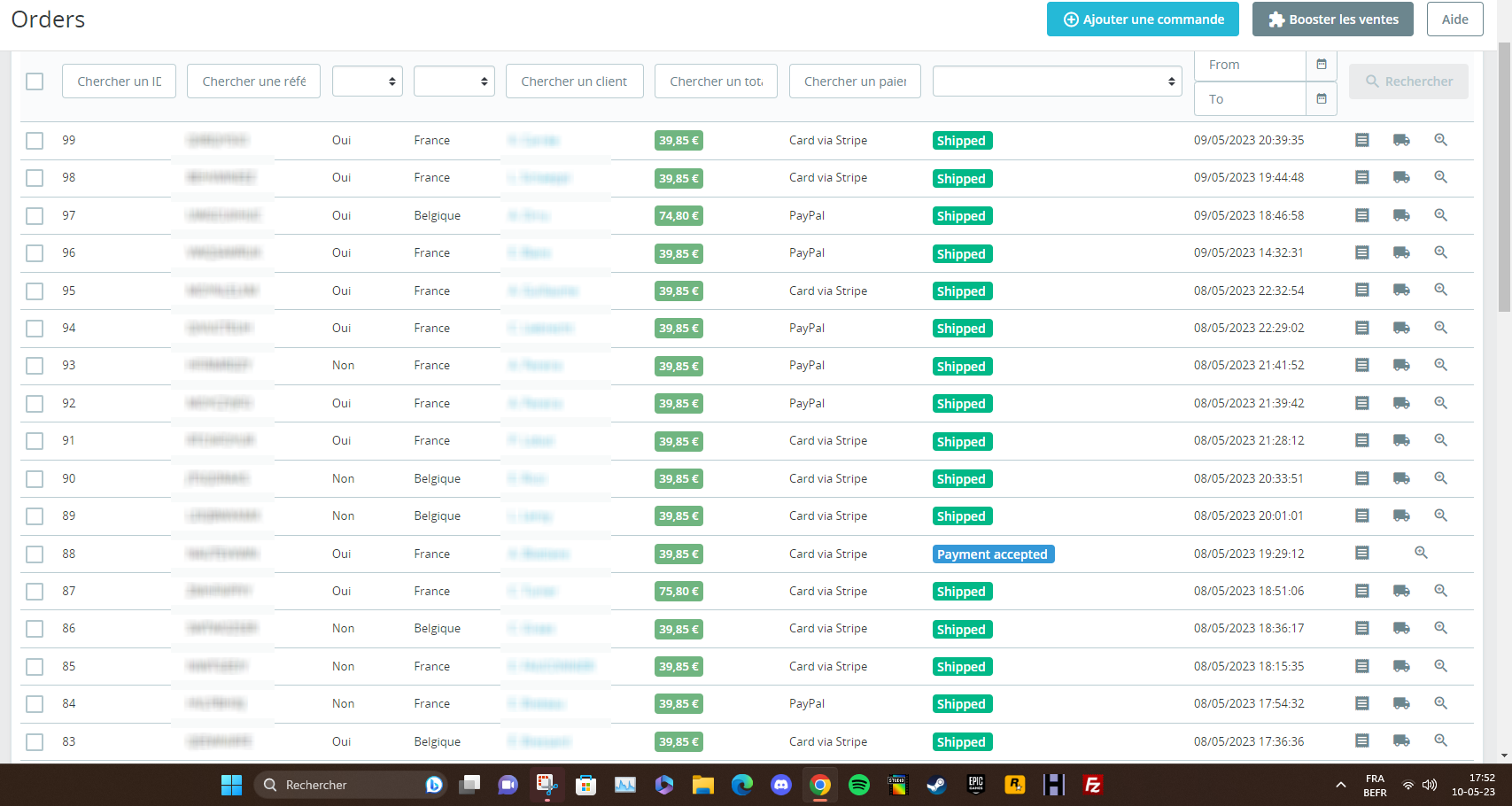Click the Payment accepted status badge
Image resolution: width=1512 pixels, height=806 pixels.
(x=993, y=554)
